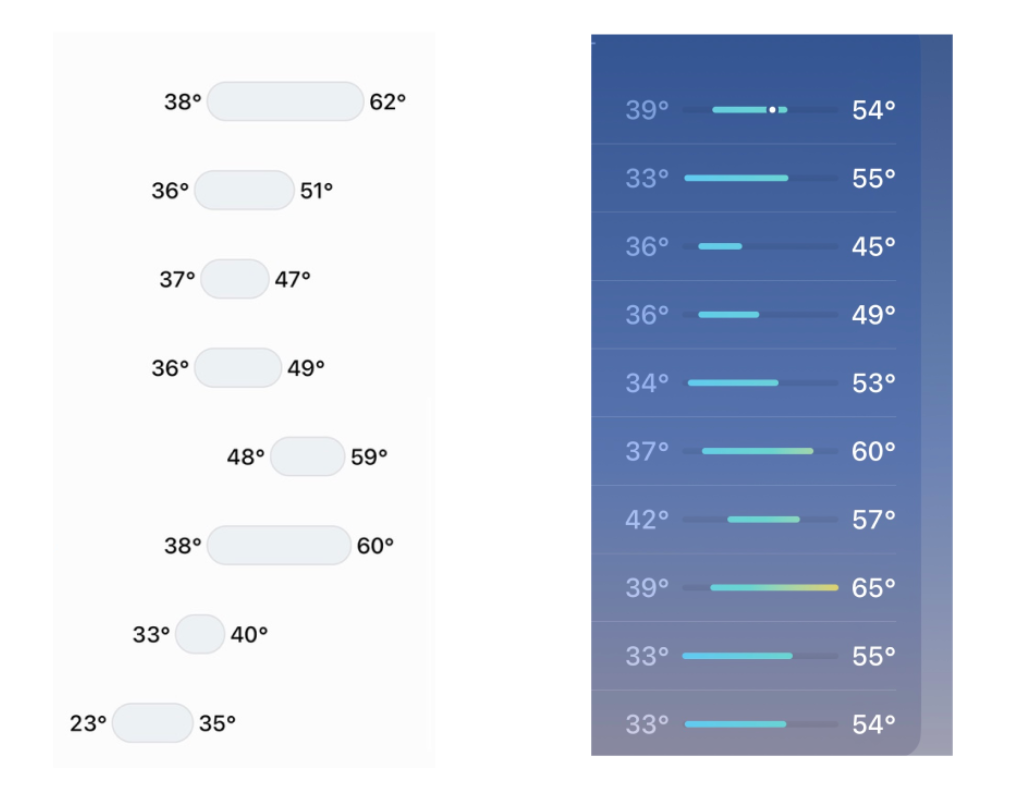Viewport: 1016px width, 794px height.
Task: Select the bar with yellow tint reaching 65°
Action: coord(772,587)
